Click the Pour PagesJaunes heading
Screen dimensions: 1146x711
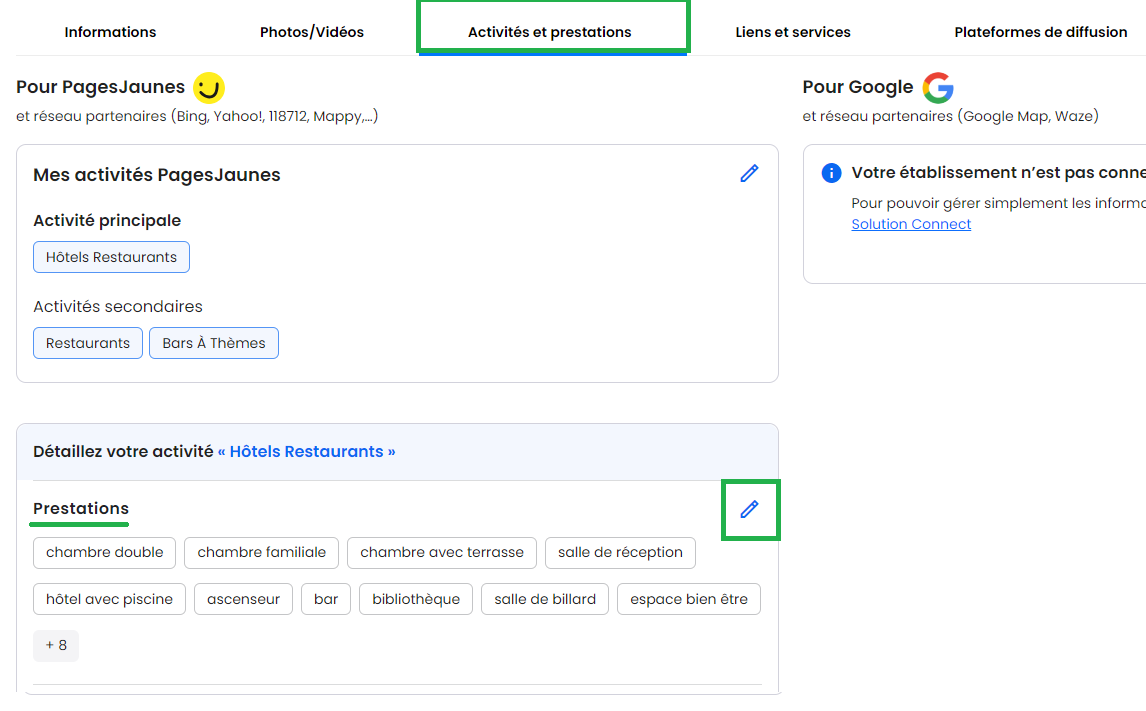point(101,87)
